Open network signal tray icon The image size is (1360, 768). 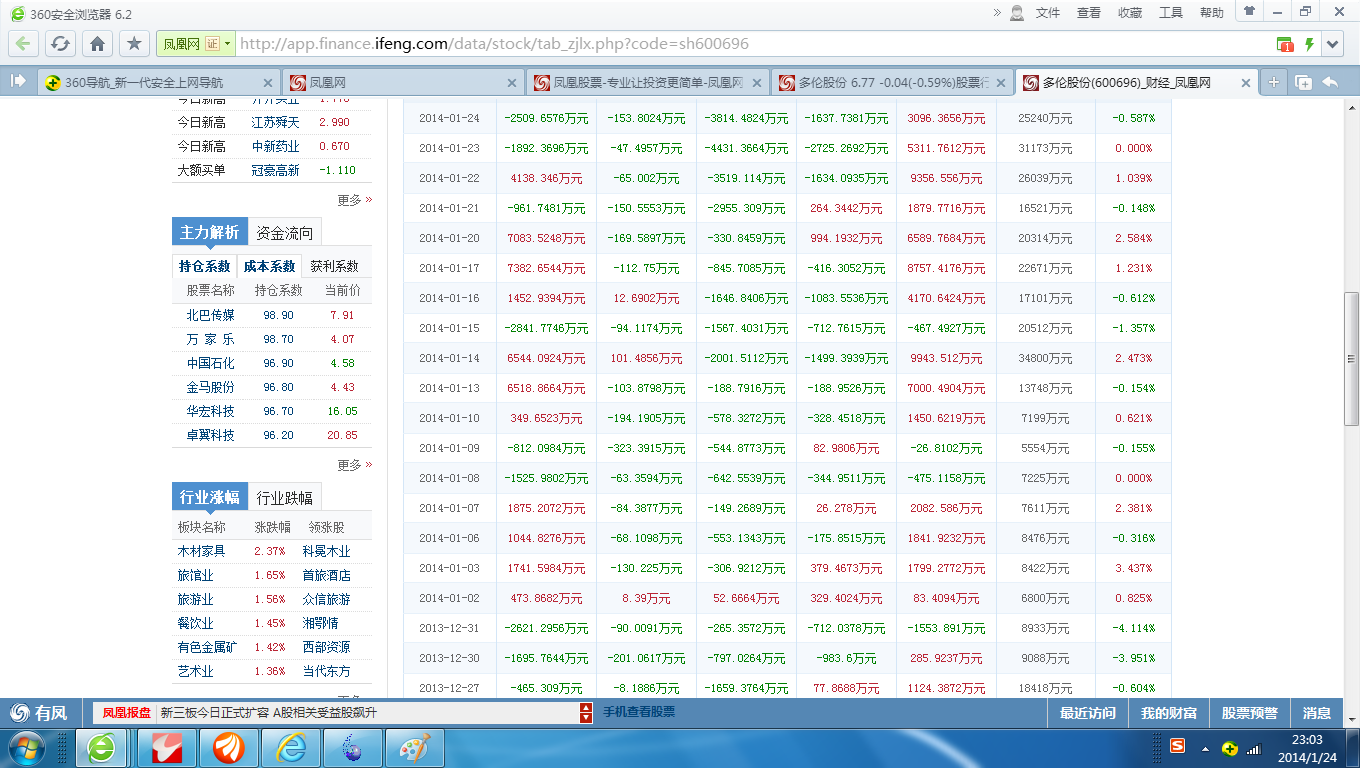(x=1255, y=748)
